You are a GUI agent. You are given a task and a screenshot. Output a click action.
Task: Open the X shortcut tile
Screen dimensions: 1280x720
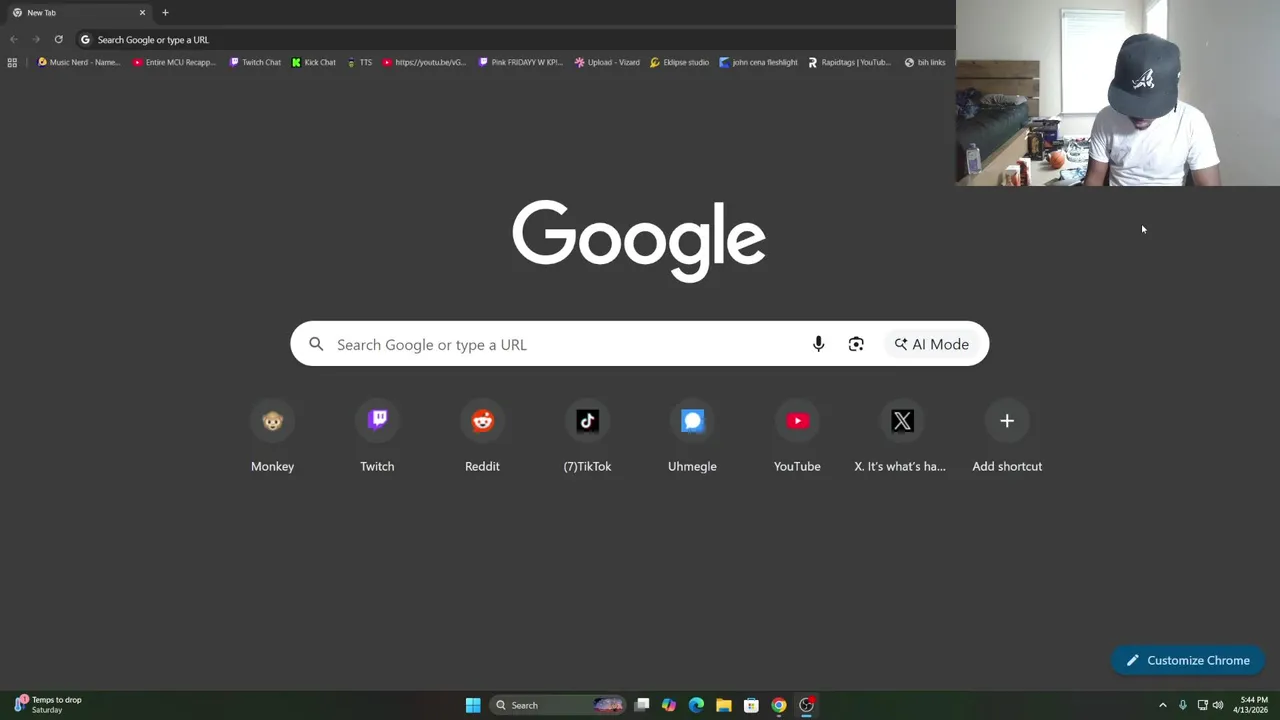tap(902, 438)
